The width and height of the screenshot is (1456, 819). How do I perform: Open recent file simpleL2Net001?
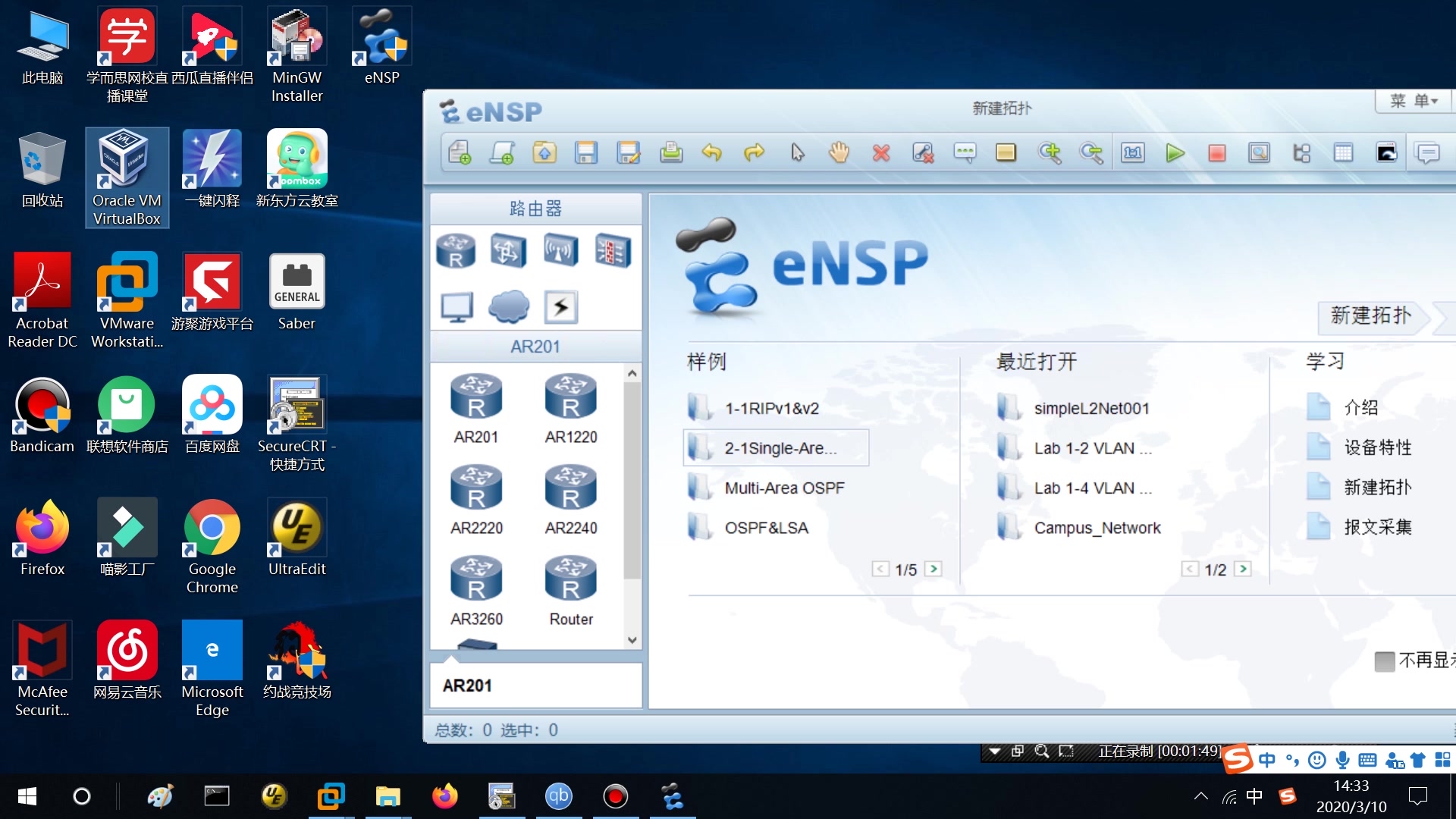coord(1091,408)
